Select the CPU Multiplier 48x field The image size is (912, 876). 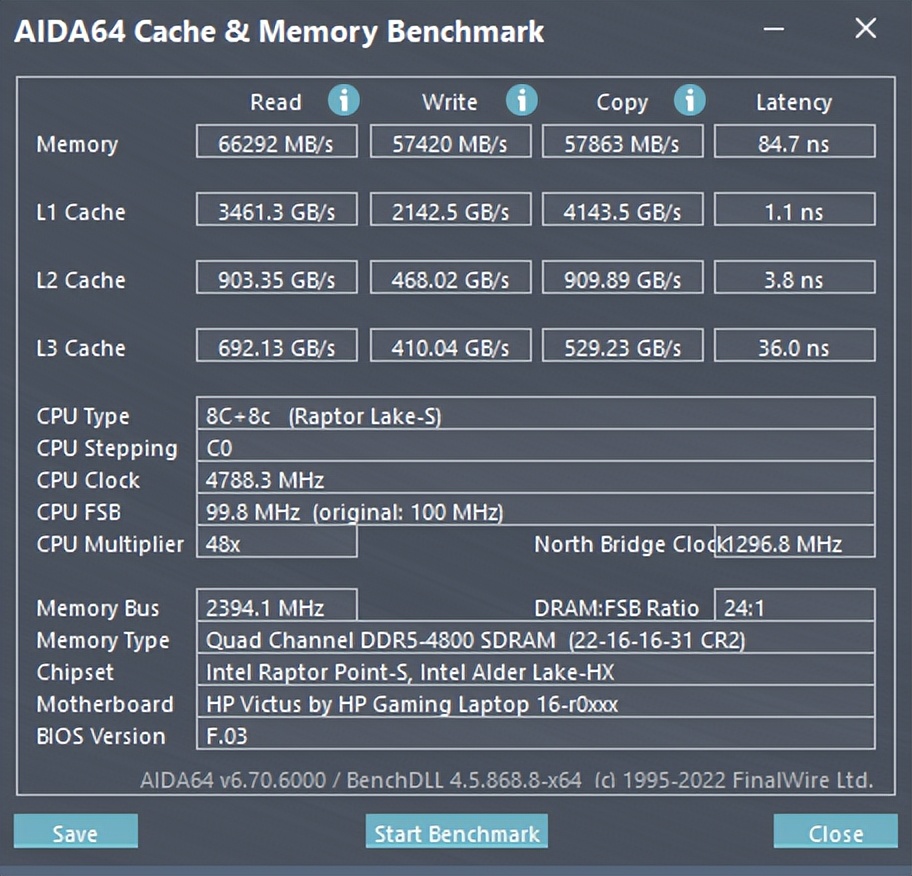pyautogui.click(x=277, y=542)
